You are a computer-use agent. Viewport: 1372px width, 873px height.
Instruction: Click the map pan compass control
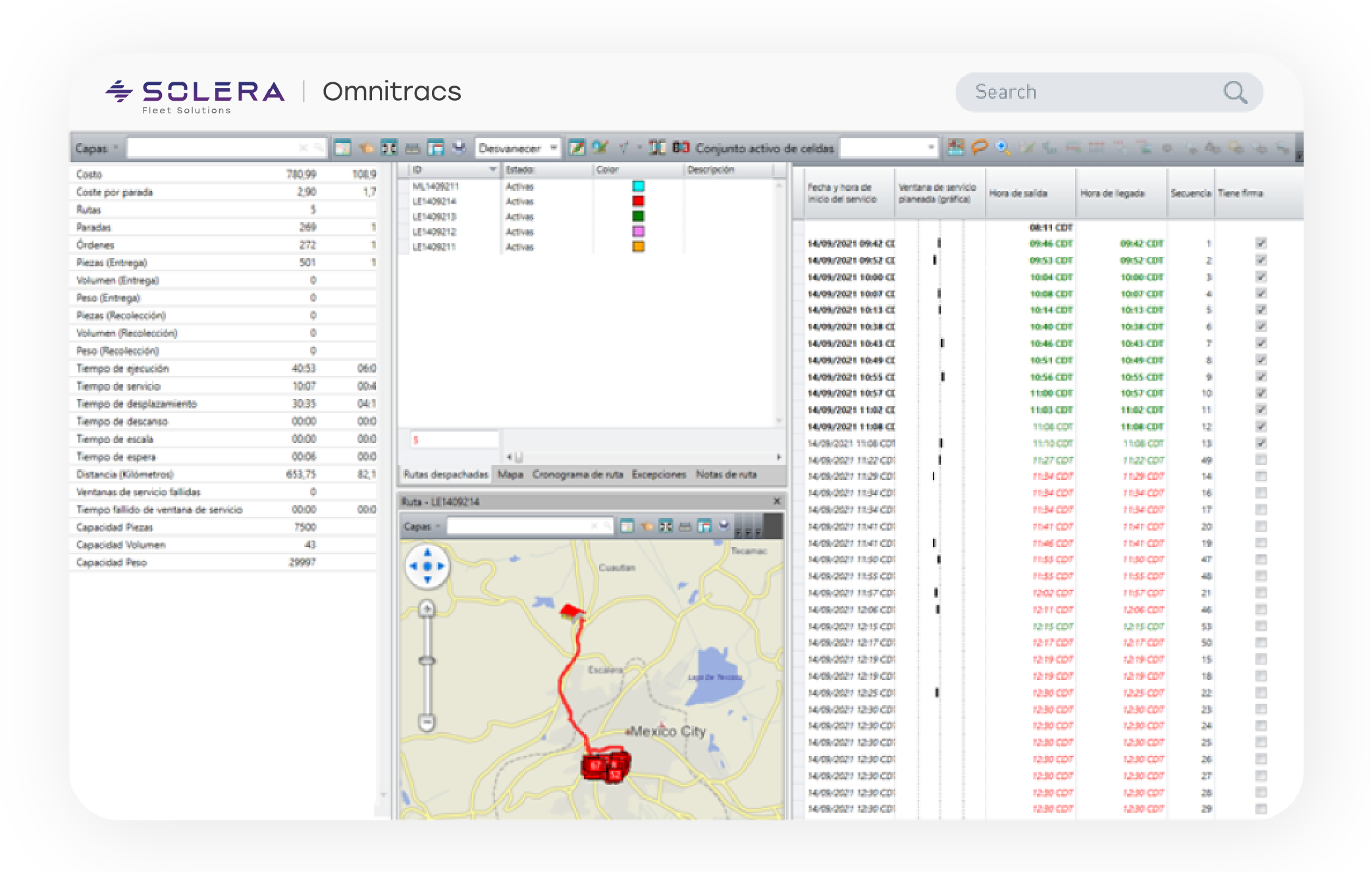click(x=427, y=566)
